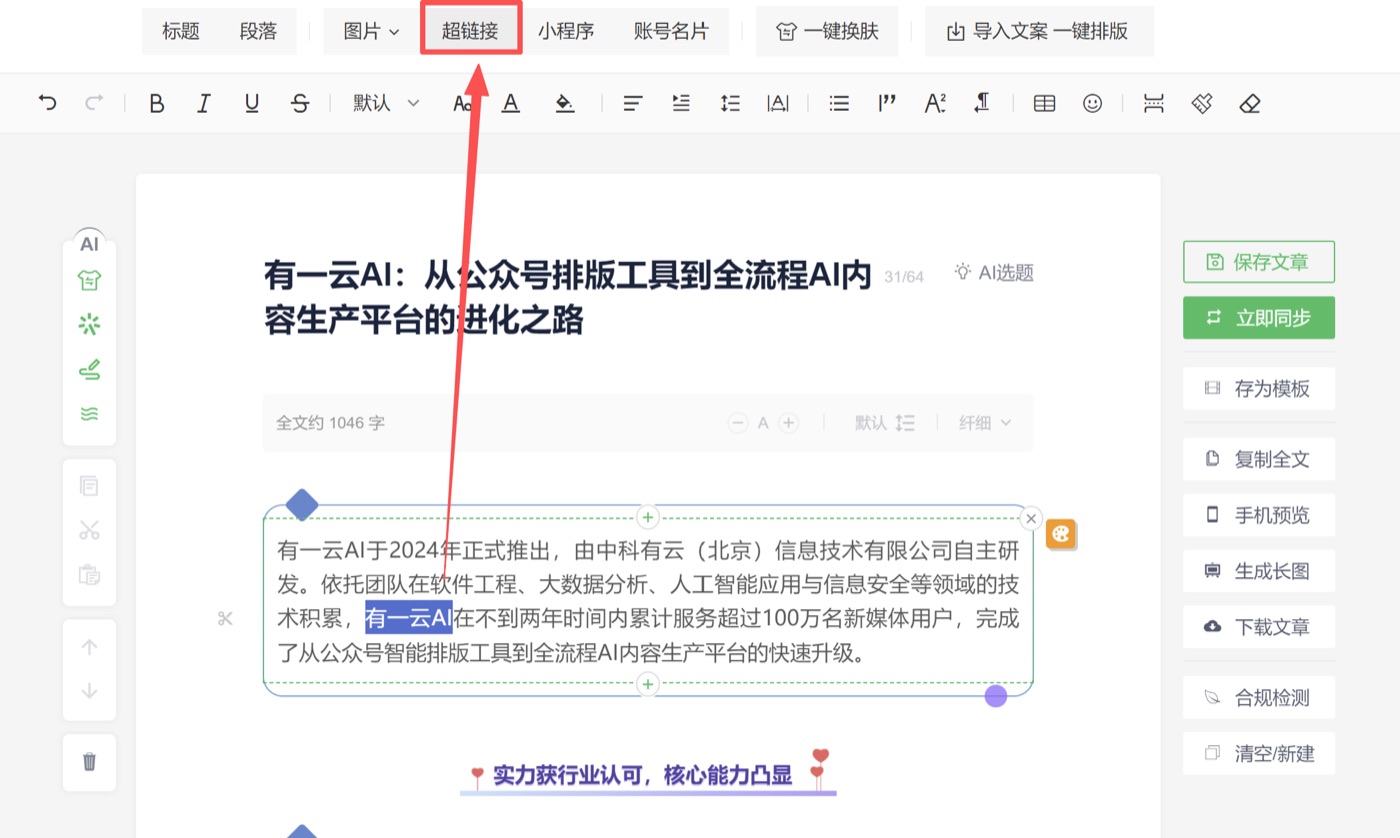Open AI选题 suggestions

pos(994,272)
